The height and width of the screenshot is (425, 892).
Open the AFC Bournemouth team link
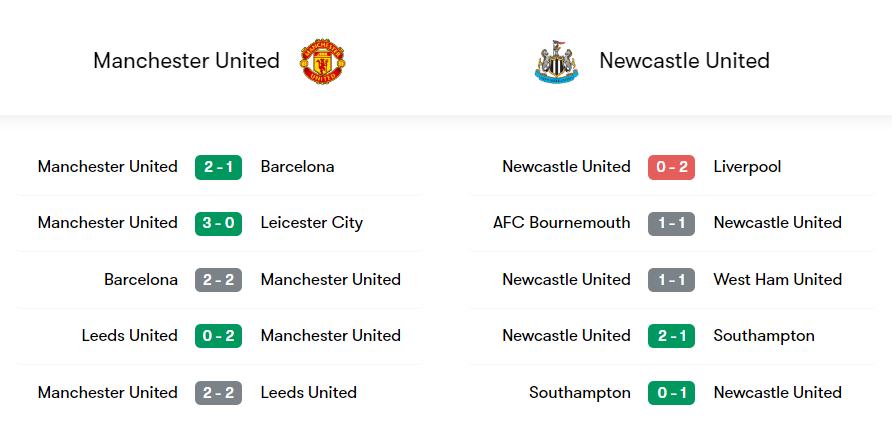point(562,223)
